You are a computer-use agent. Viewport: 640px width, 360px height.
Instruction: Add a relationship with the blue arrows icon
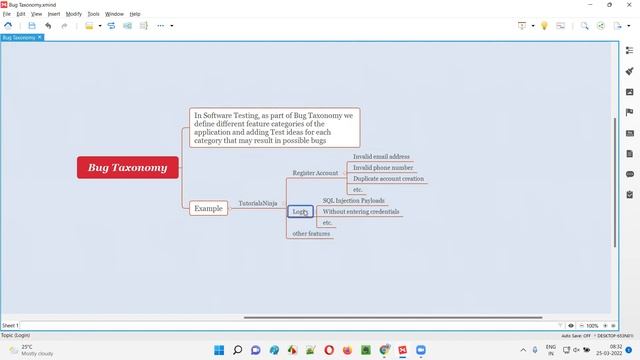click(x=111, y=26)
